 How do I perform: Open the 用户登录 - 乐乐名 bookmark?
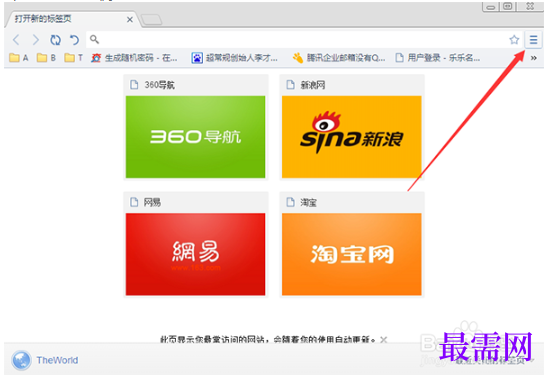[437, 58]
